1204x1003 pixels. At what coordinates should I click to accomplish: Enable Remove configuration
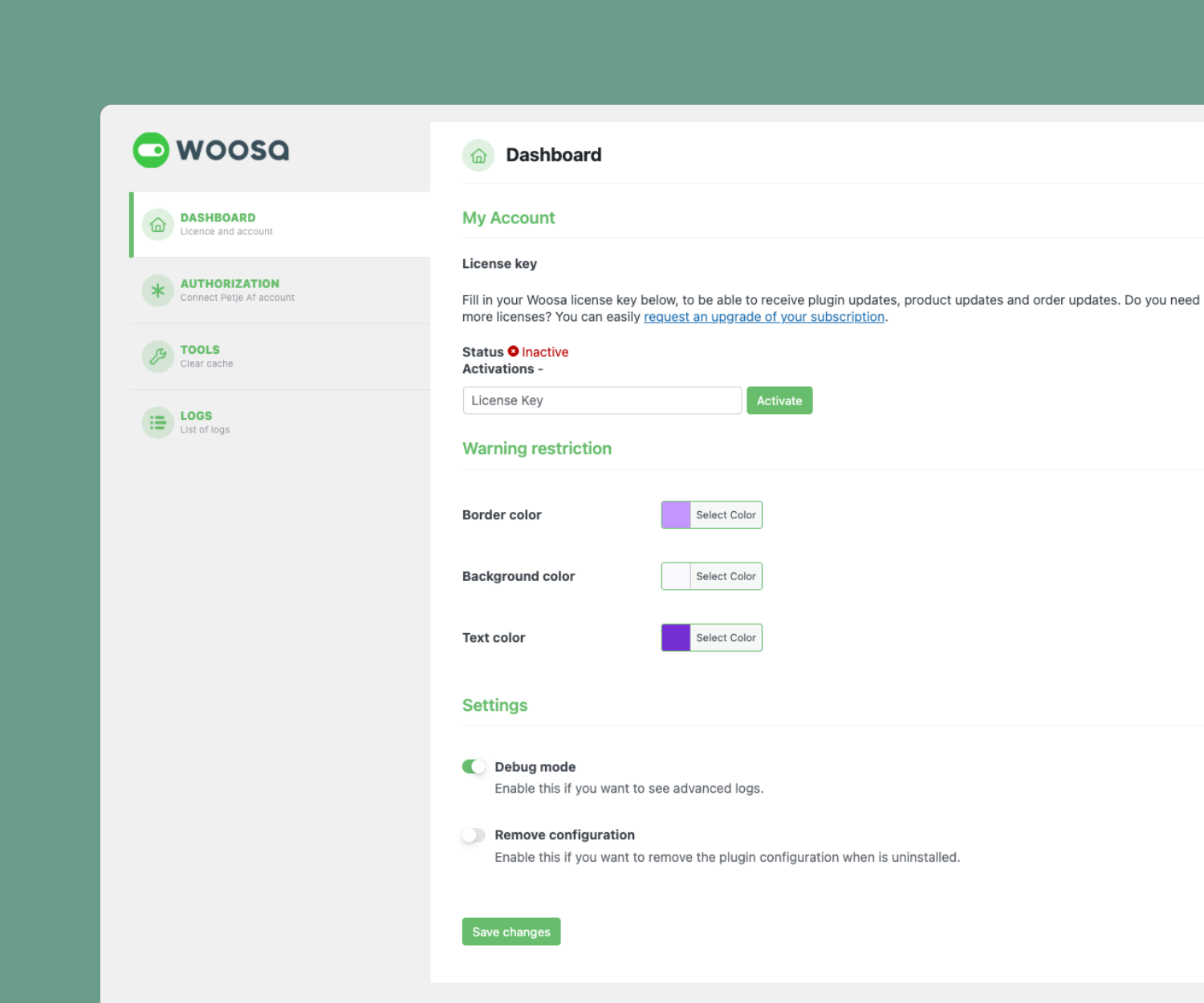point(474,834)
